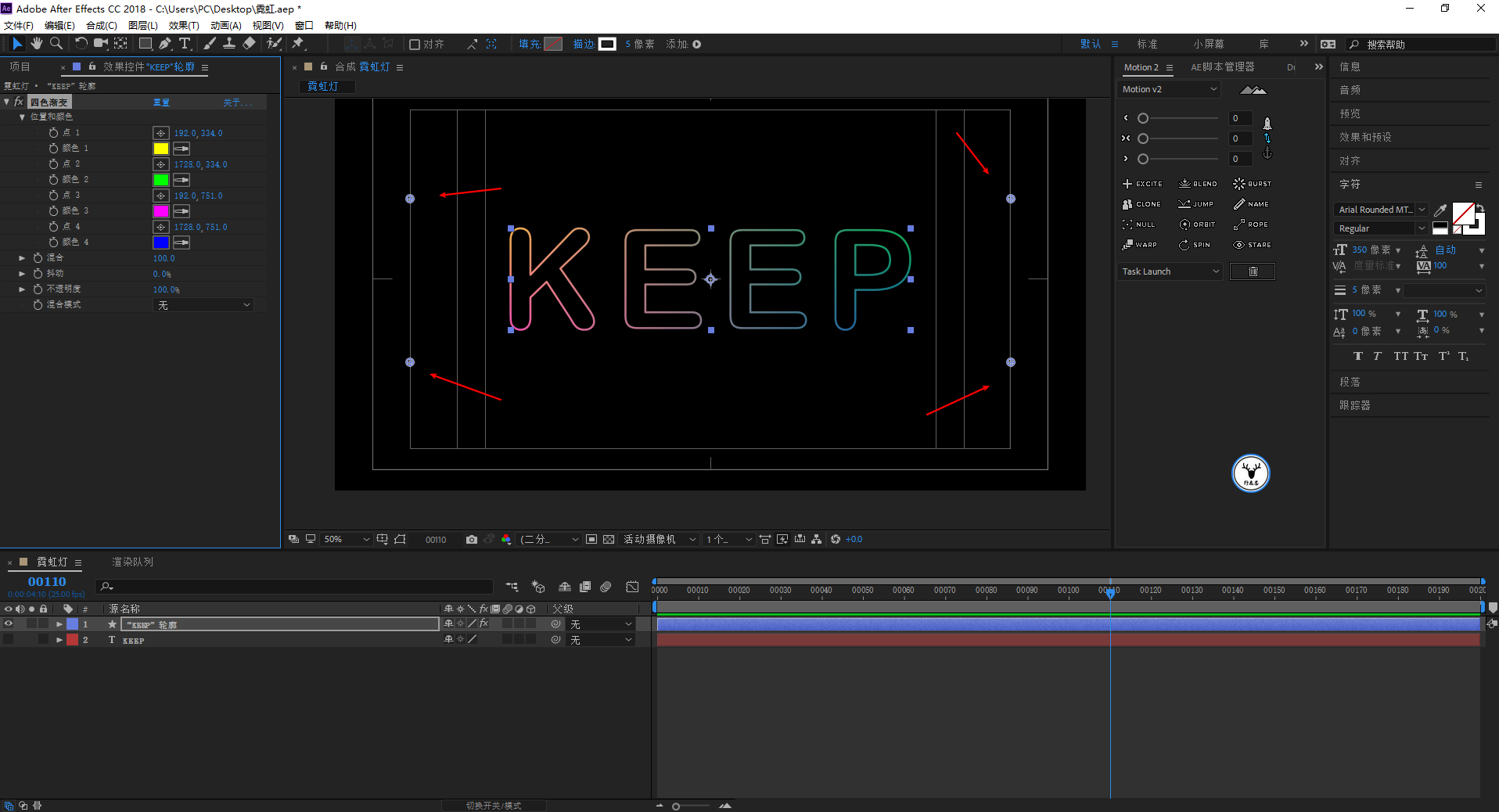Enable the 对齐 snapping checkbox

coord(415,45)
